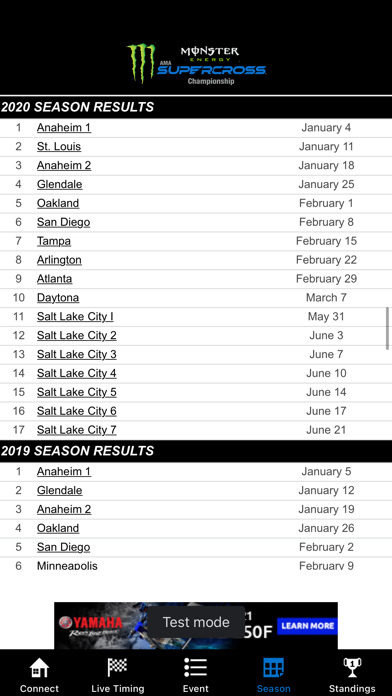Open Daytona race results
Viewport: 392px width, 696px height.
(x=58, y=298)
